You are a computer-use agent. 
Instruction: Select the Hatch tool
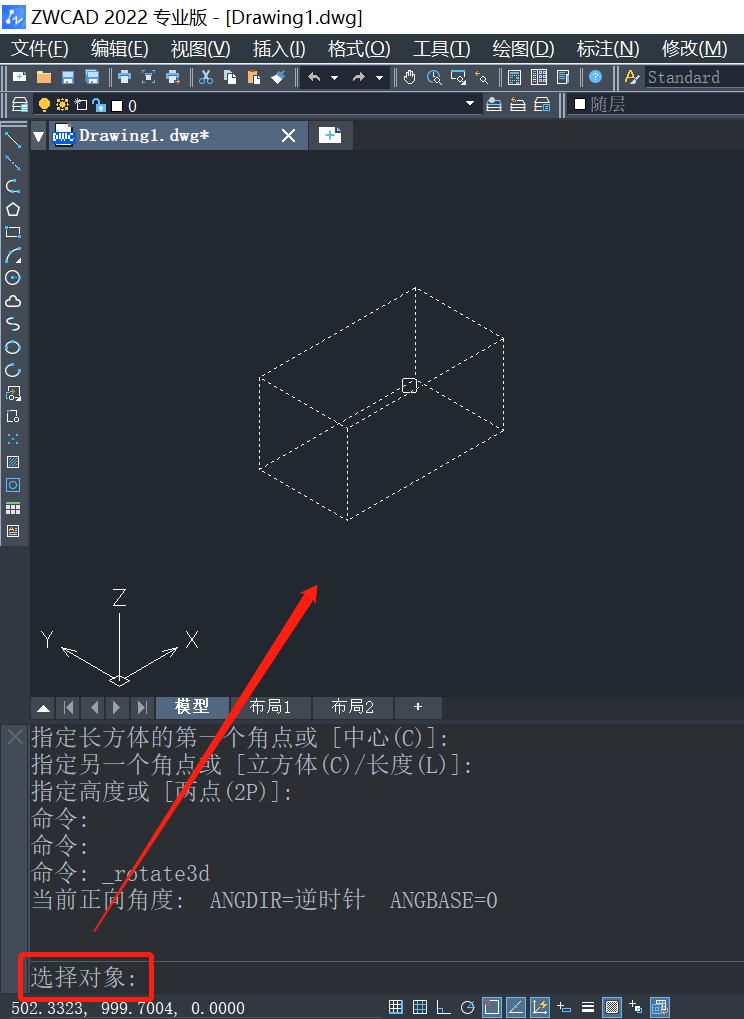pos(13,462)
